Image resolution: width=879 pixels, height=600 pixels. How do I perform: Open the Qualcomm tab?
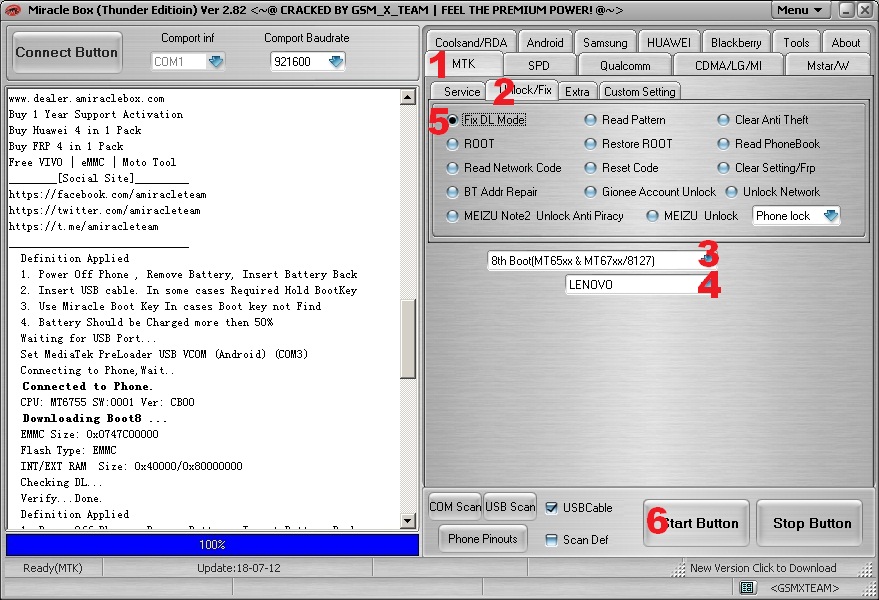pyautogui.click(x=625, y=66)
